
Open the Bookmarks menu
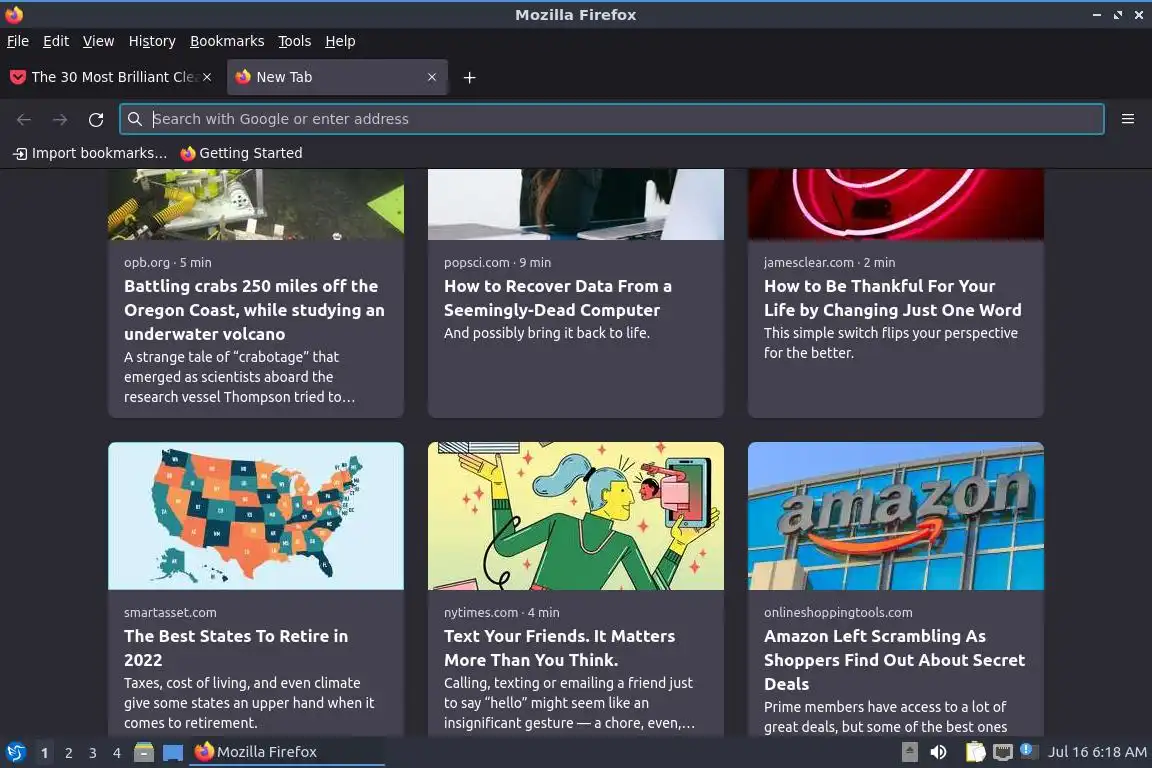pos(227,41)
